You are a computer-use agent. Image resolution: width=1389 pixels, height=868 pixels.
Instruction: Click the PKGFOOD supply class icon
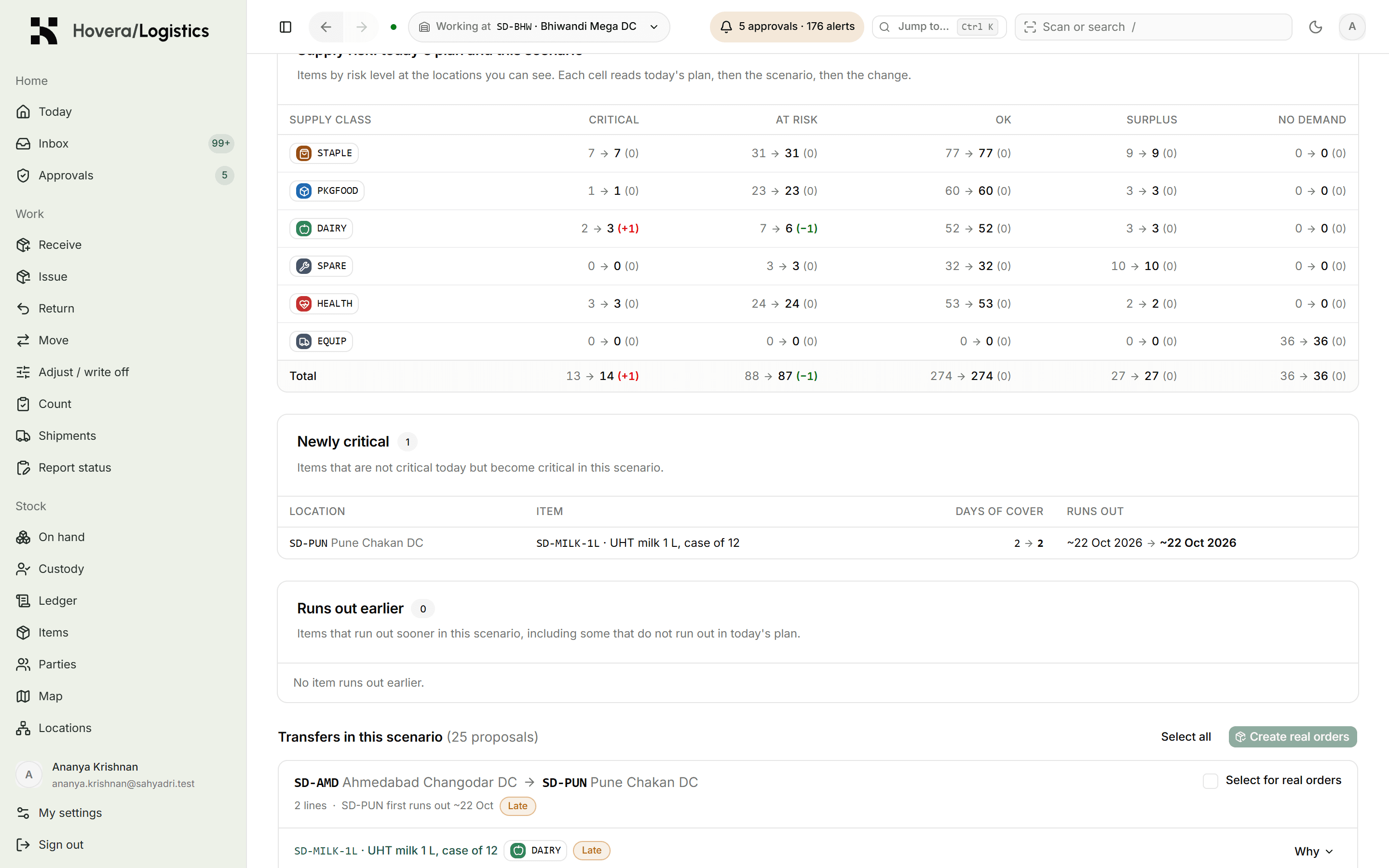pos(304,190)
